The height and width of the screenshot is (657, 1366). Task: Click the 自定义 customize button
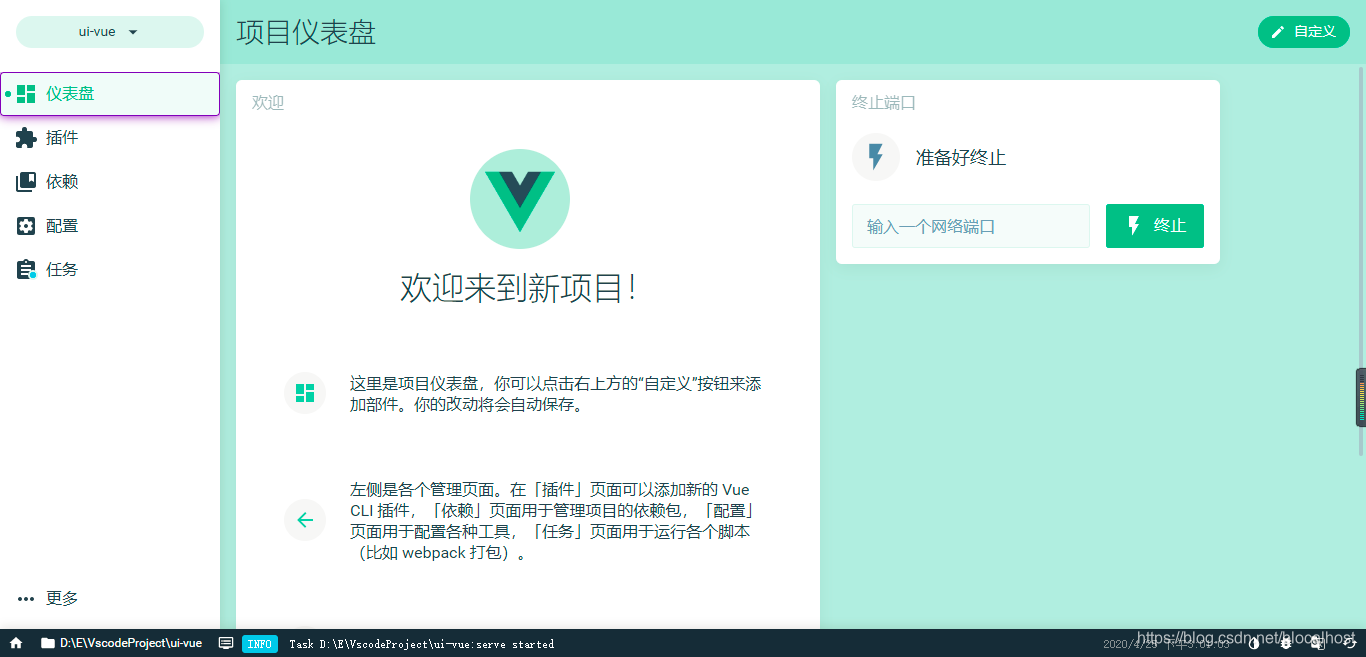(x=1304, y=32)
